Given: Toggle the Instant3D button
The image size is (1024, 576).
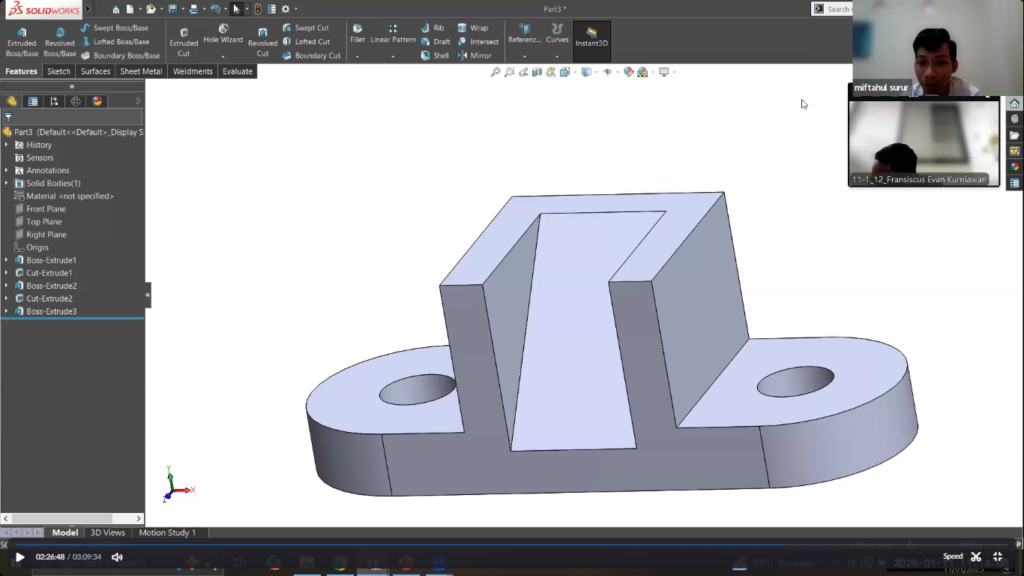Looking at the screenshot, I should click(591, 37).
